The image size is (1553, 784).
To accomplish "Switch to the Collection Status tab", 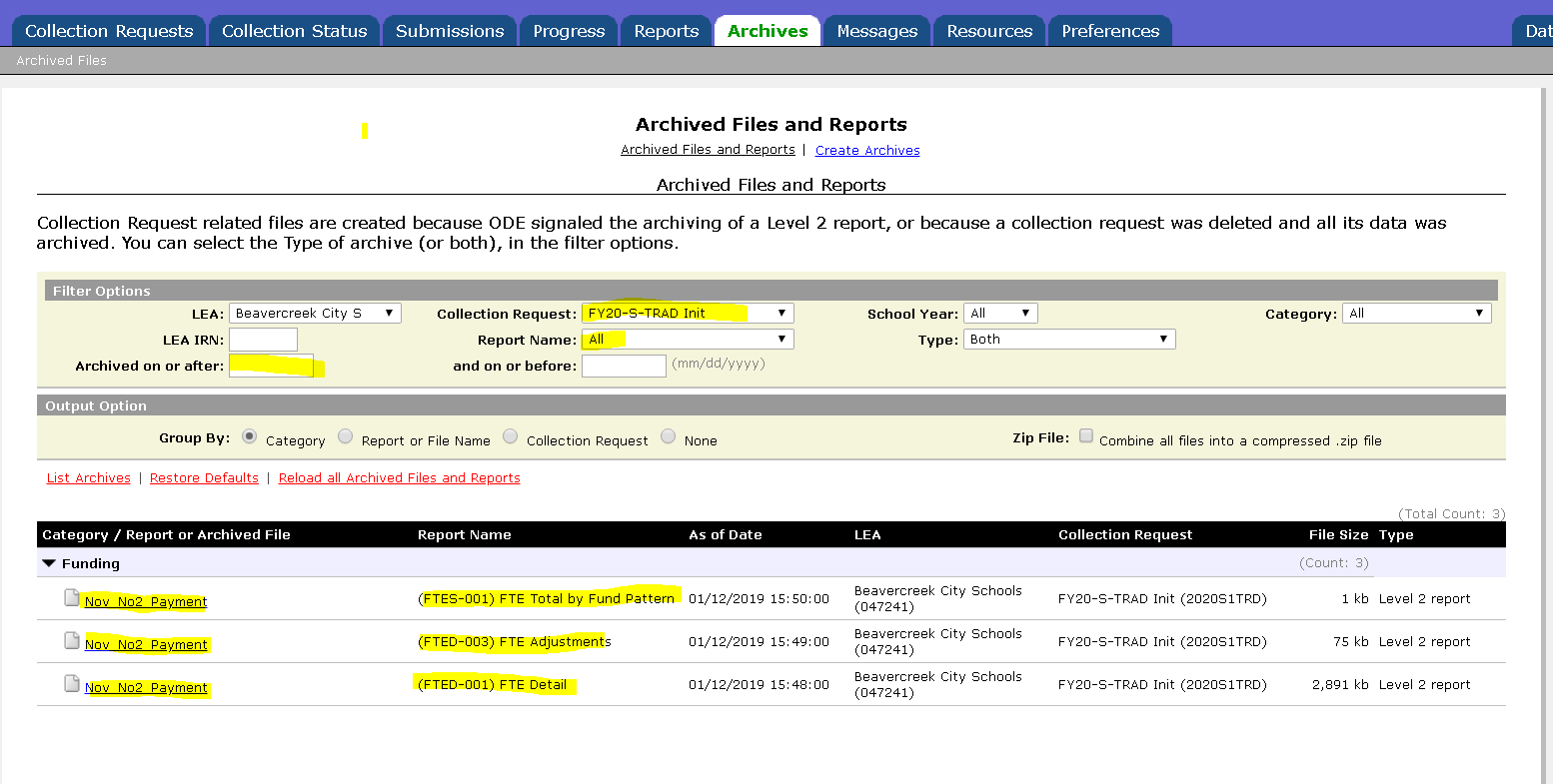I will click(294, 31).
